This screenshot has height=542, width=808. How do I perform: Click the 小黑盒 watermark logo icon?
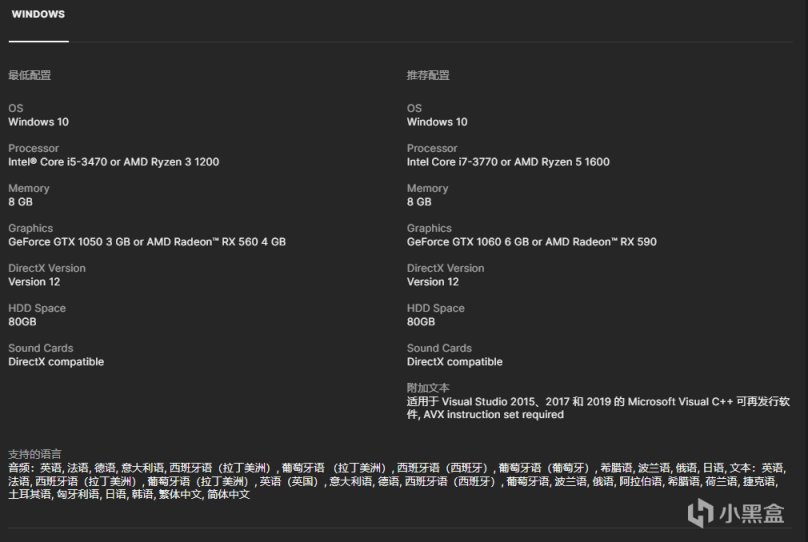(699, 513)
